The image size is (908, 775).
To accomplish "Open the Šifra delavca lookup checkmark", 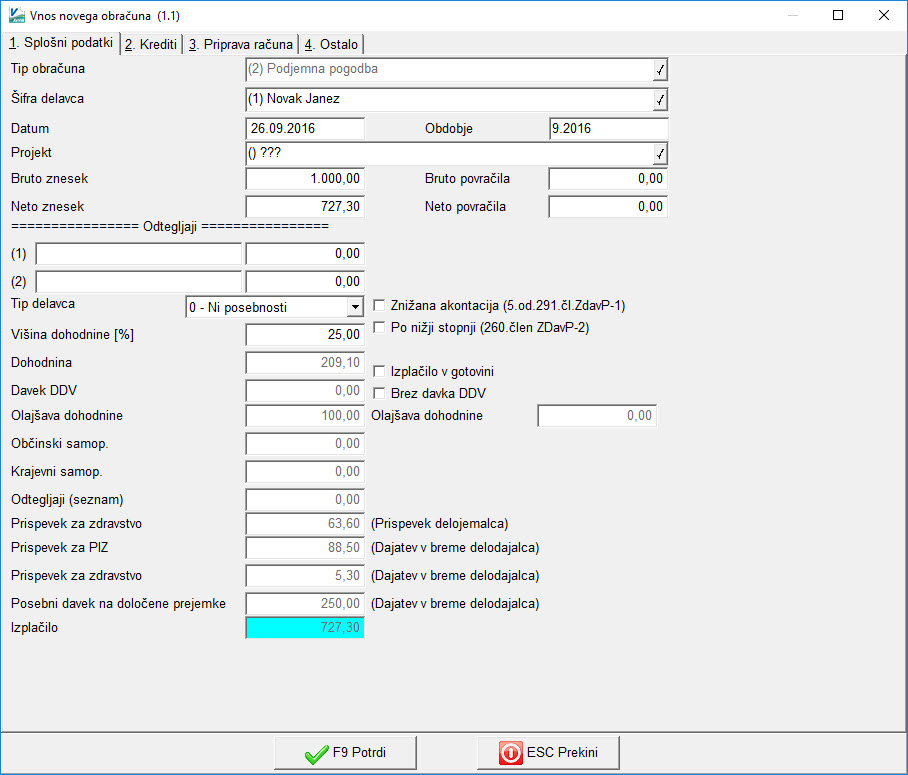I will [x=660, y=100].
